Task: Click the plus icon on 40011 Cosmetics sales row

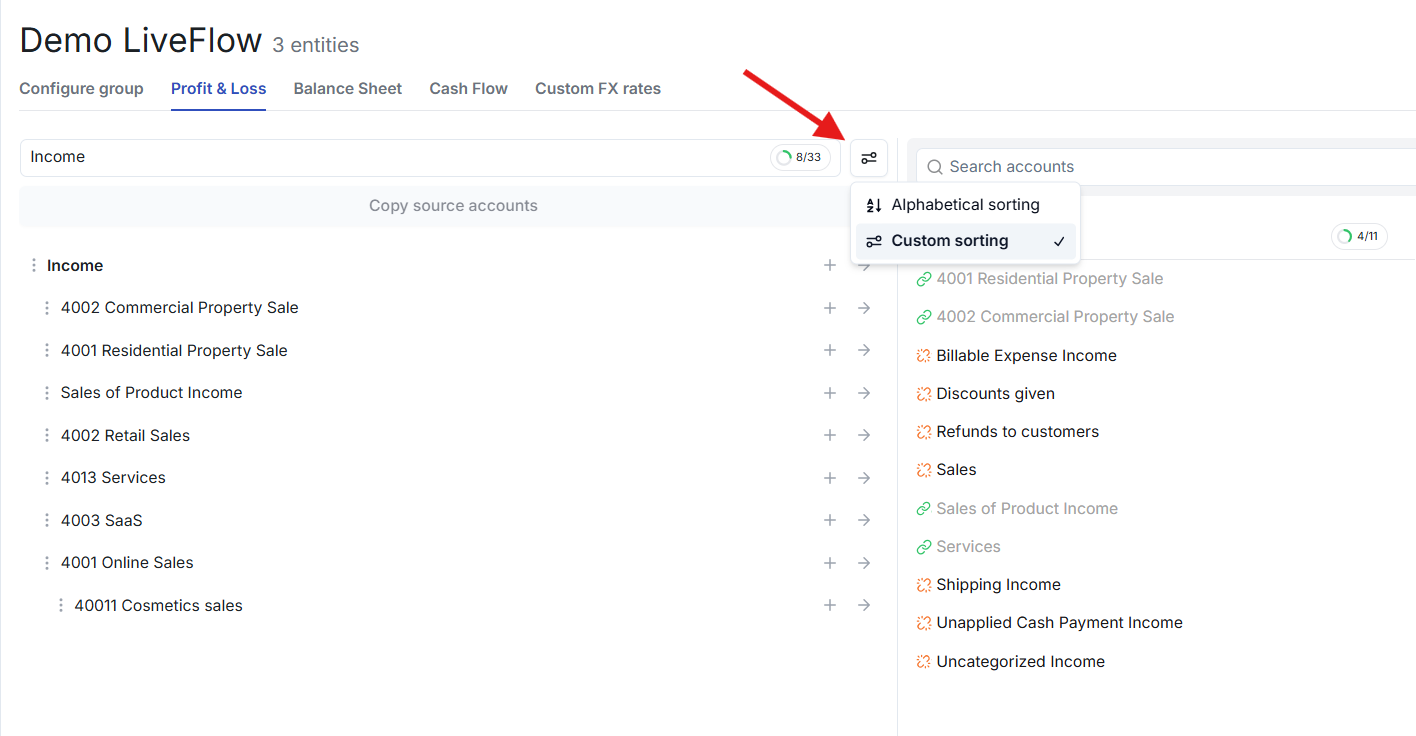Action: click(830, 606)
